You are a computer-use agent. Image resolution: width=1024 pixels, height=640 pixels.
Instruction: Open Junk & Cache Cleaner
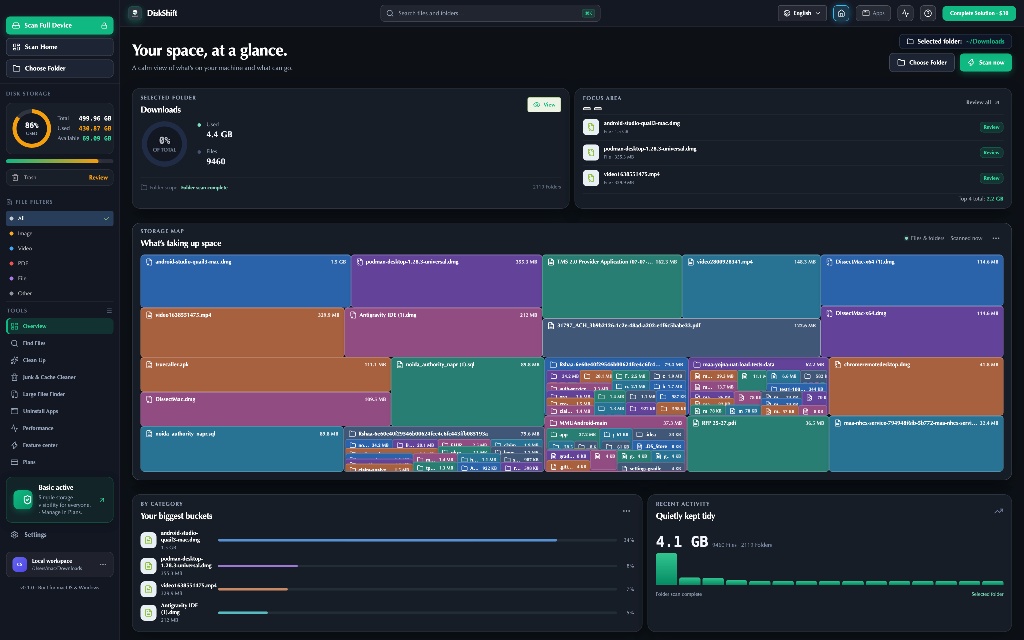pyautogui.click(x=59, y=377)
